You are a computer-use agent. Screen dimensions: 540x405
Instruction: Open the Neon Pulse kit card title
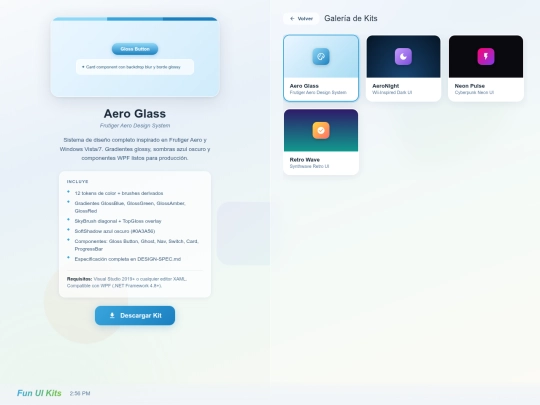(x=470, y=86)
